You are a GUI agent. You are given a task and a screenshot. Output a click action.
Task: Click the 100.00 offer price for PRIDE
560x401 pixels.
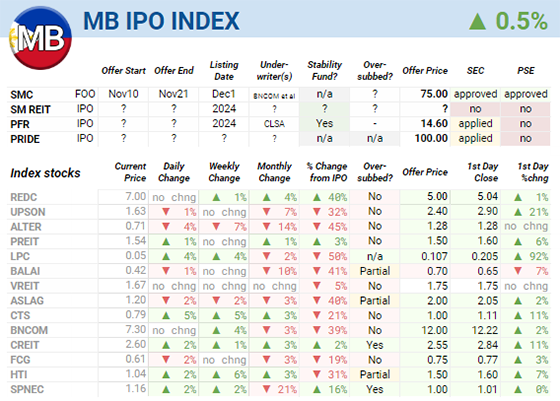click(x=431, y=138)
